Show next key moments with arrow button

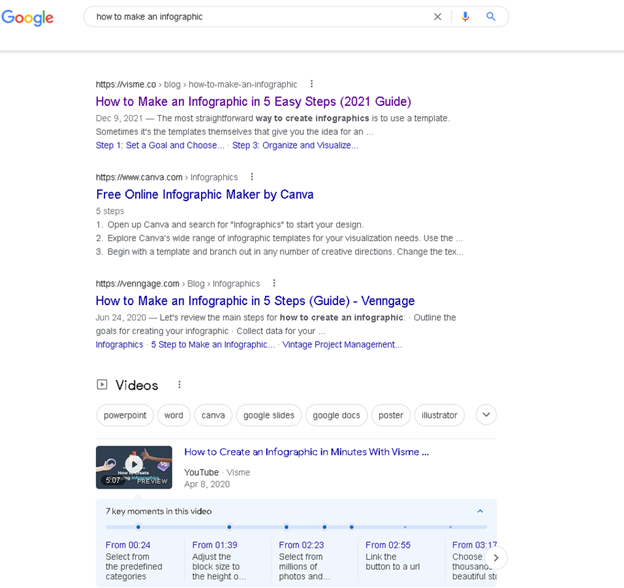(x=496, y=558)
